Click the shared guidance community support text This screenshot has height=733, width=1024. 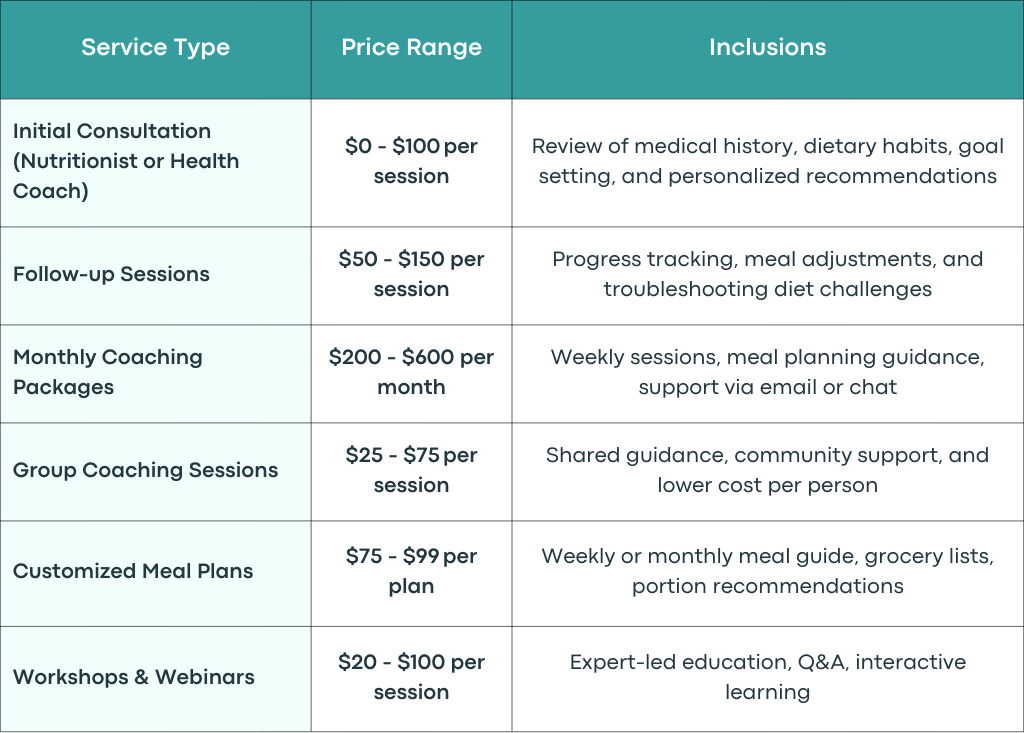click(767, 470)
